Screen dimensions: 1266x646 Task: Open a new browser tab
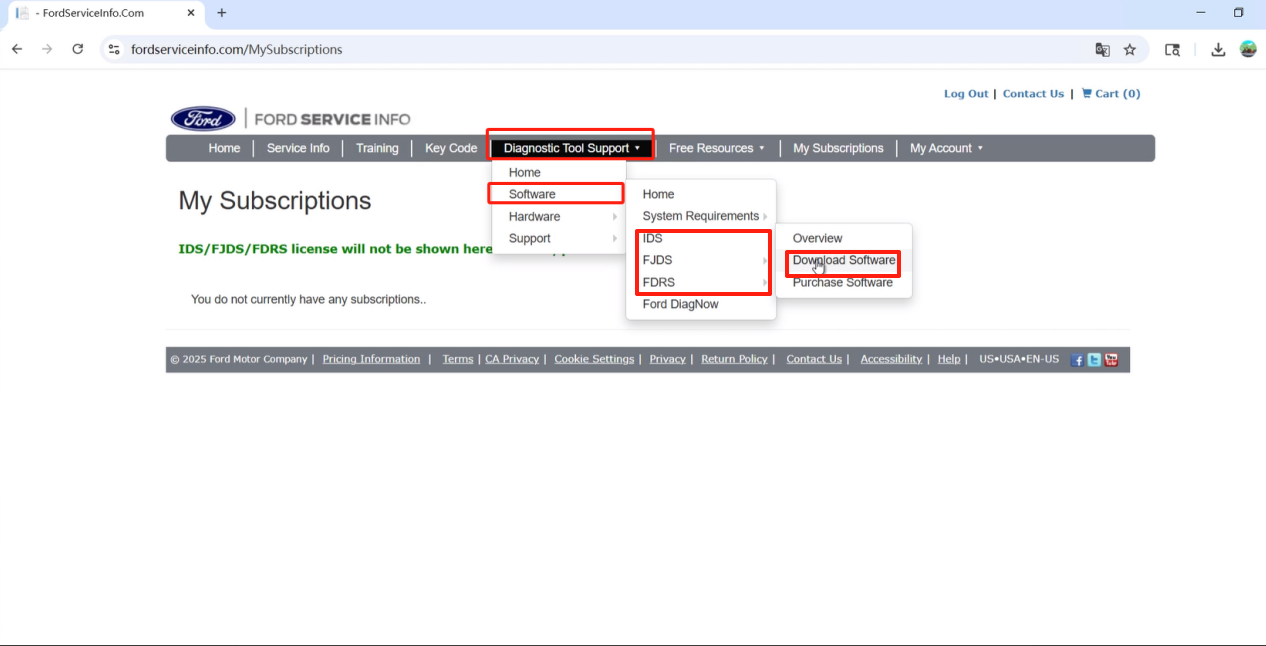[x=222, y=13]
